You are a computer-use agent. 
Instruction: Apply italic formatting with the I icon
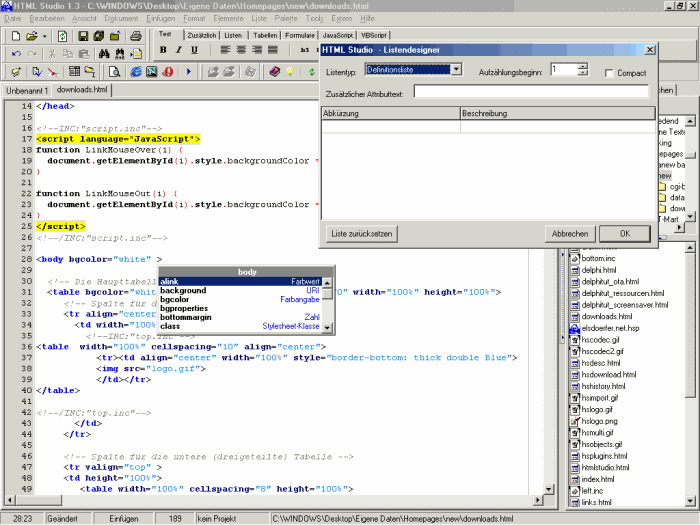(x=179, y=50)
